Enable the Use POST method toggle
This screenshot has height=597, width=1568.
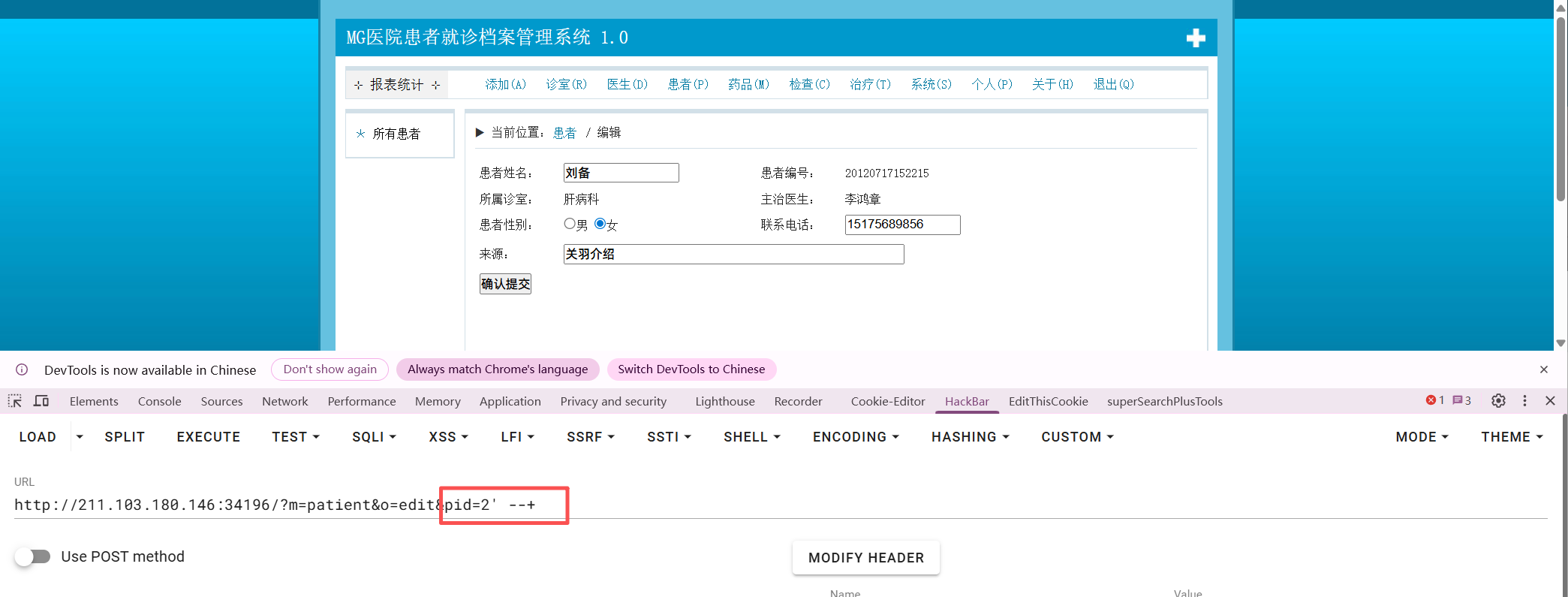(33, 556)
